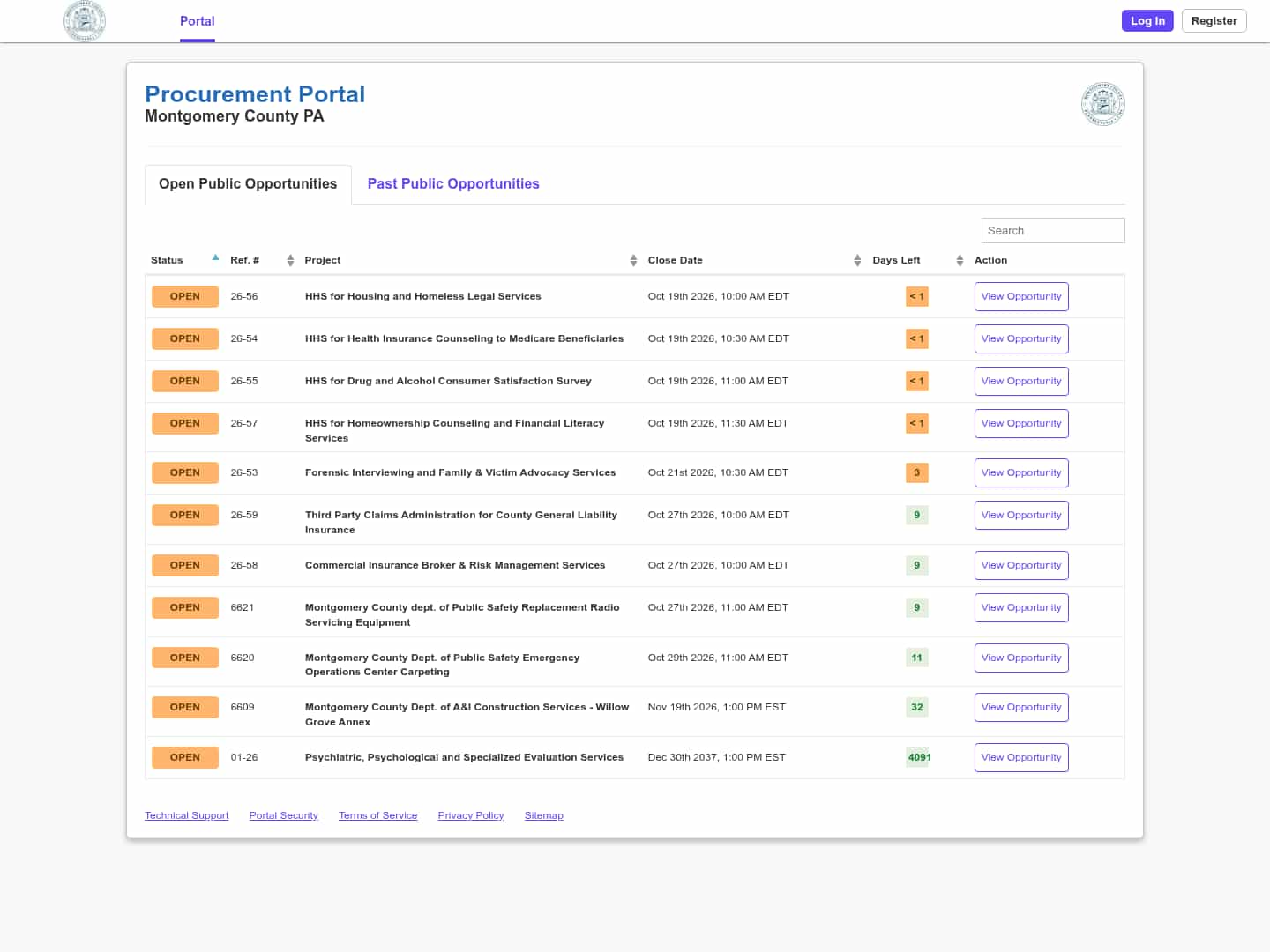Click ref number "6609" cell

(243, 708)
